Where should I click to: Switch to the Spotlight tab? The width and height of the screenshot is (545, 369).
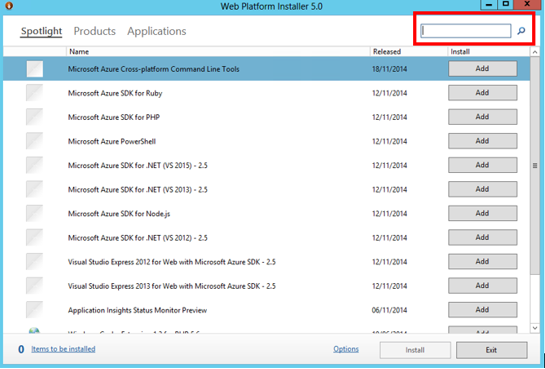[41, 31]
